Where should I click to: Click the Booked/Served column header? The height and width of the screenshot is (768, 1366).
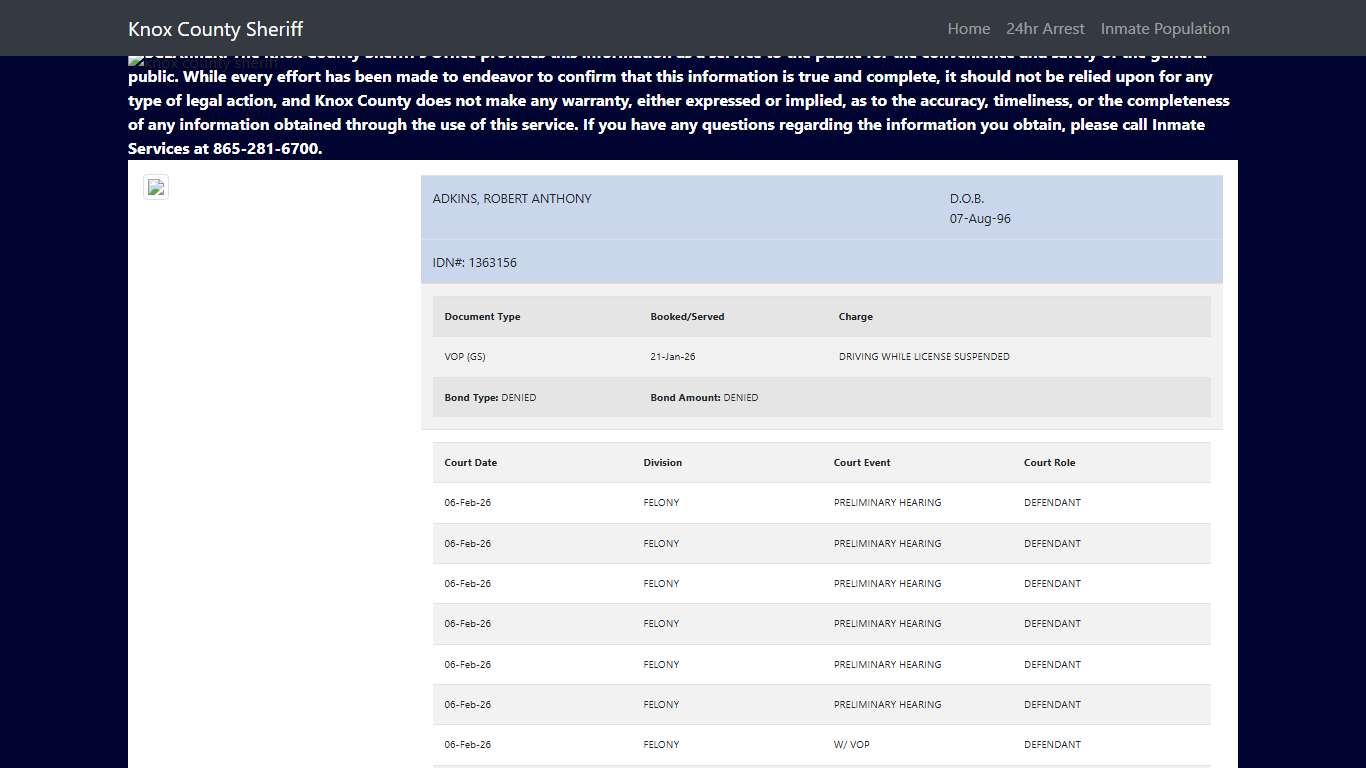tap(687, 316)
